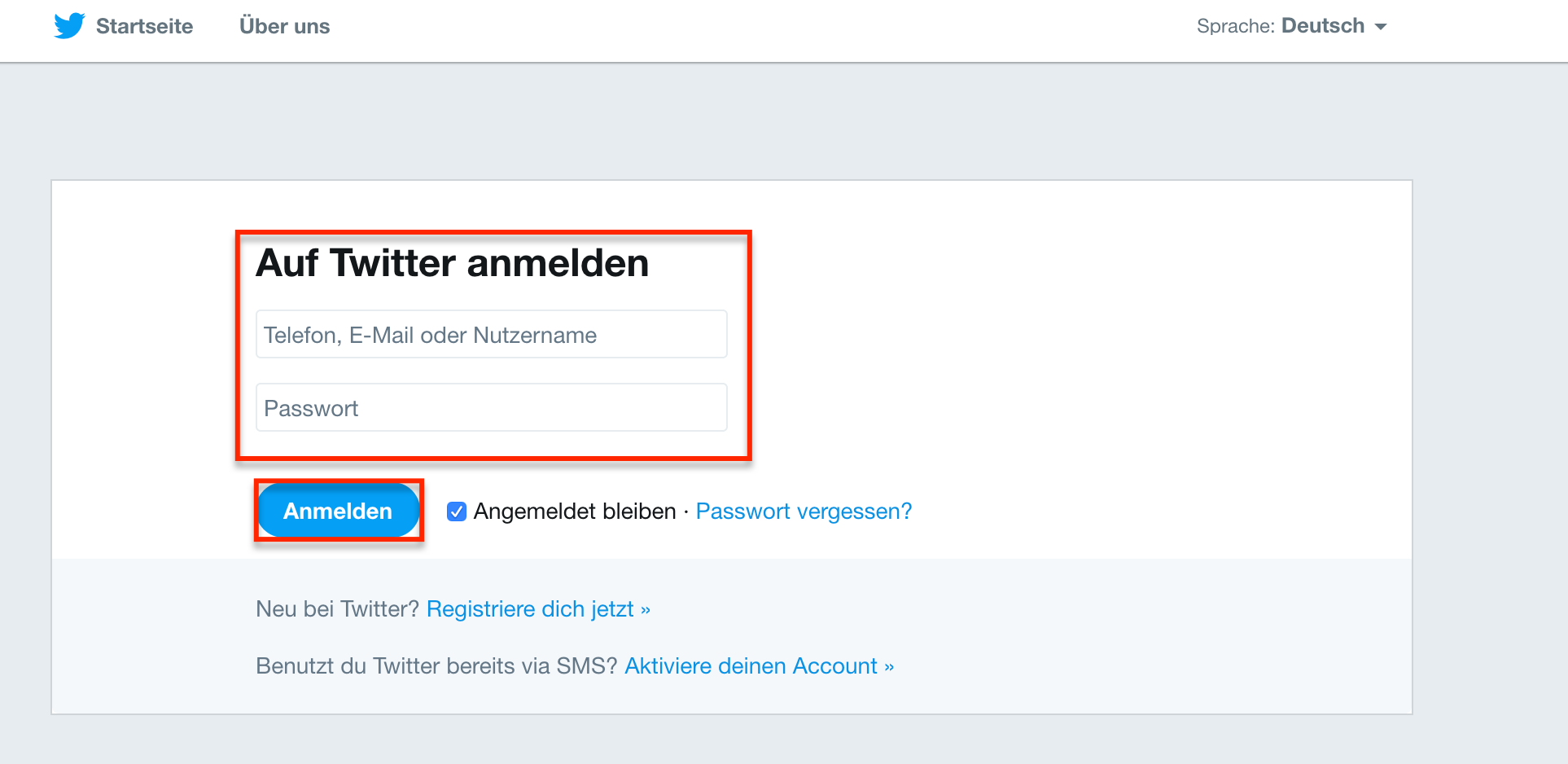This screenshot has height=764, width=1568.
Task: Click the Twitter bird logo
Action: coord(69,26)
